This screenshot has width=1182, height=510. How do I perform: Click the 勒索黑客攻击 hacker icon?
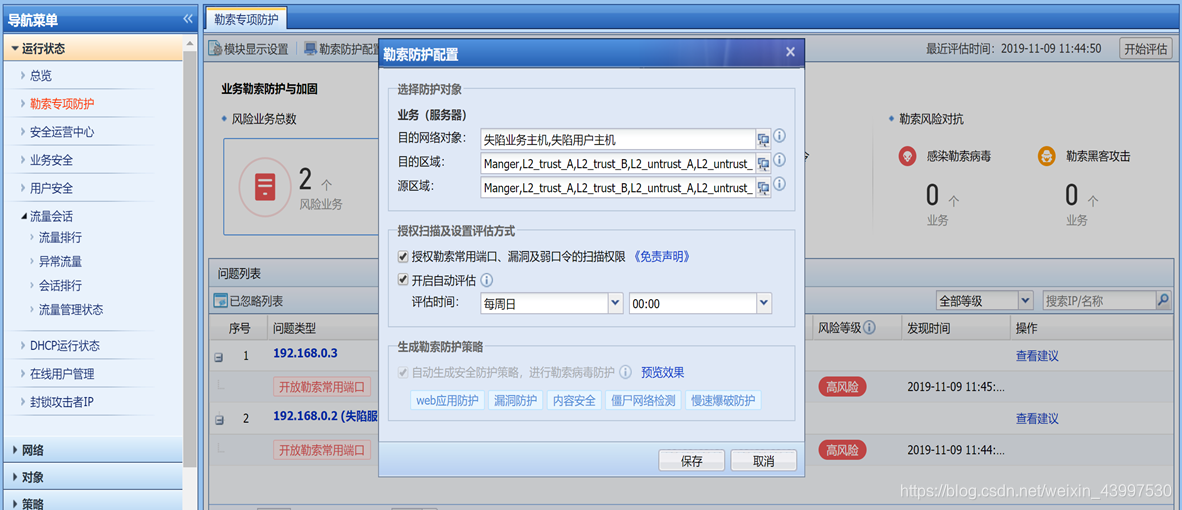click(1046, 156)
